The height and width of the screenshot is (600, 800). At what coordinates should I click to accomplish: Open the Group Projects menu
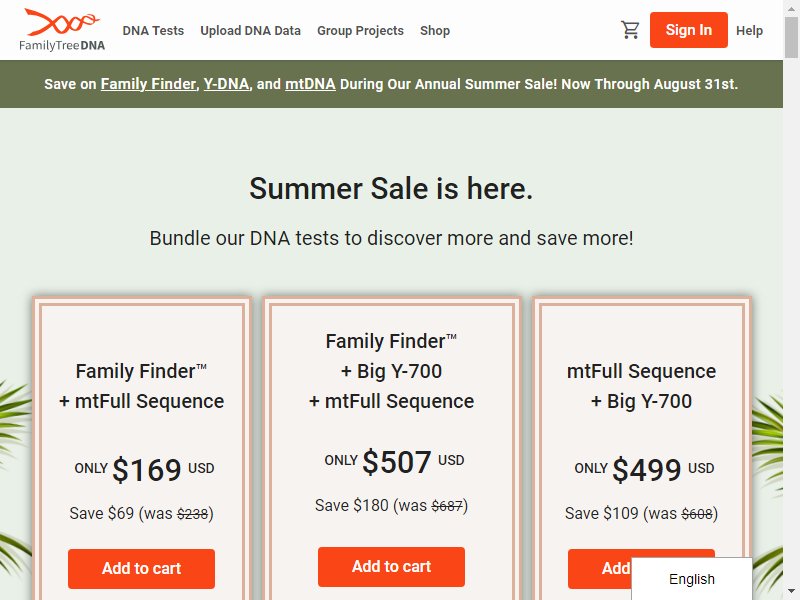[360, 31]
